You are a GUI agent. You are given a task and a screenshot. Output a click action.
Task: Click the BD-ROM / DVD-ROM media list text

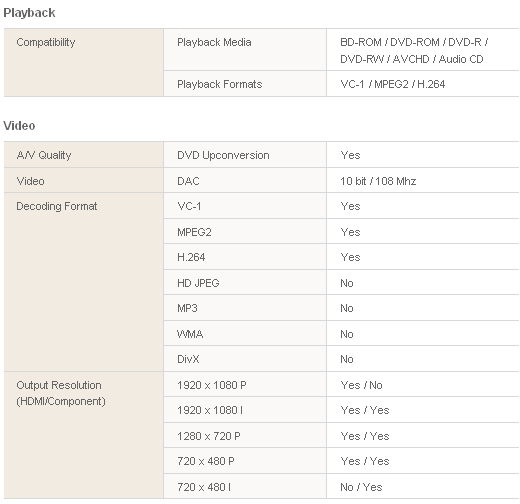(414, 51)
